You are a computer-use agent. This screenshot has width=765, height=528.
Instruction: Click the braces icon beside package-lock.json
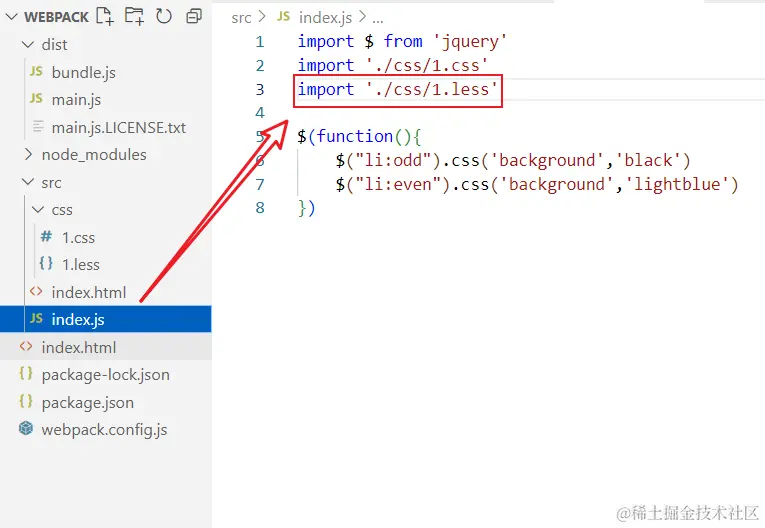tap(26, 374)
